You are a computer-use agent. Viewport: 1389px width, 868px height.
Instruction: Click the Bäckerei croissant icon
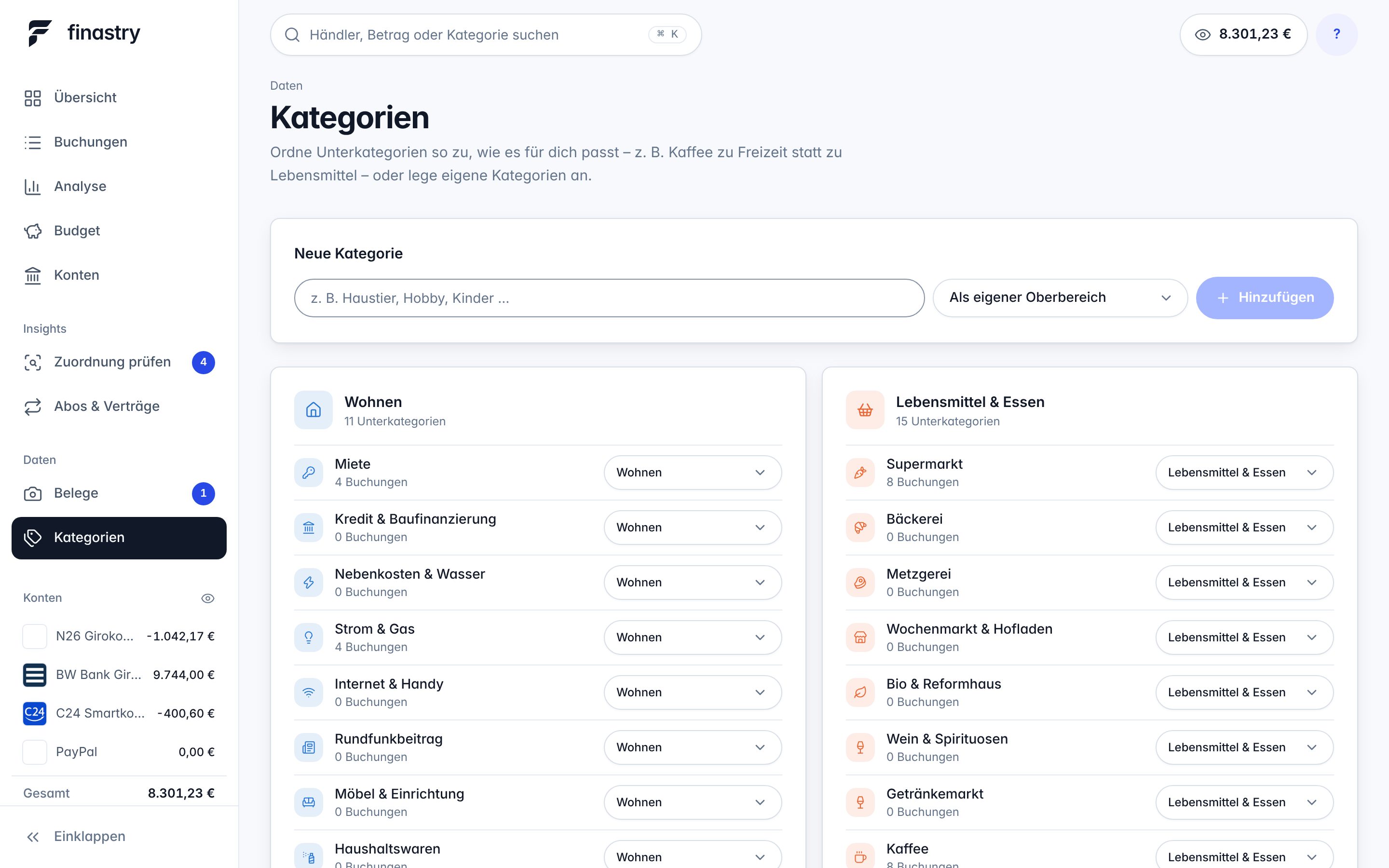[860, 528]
